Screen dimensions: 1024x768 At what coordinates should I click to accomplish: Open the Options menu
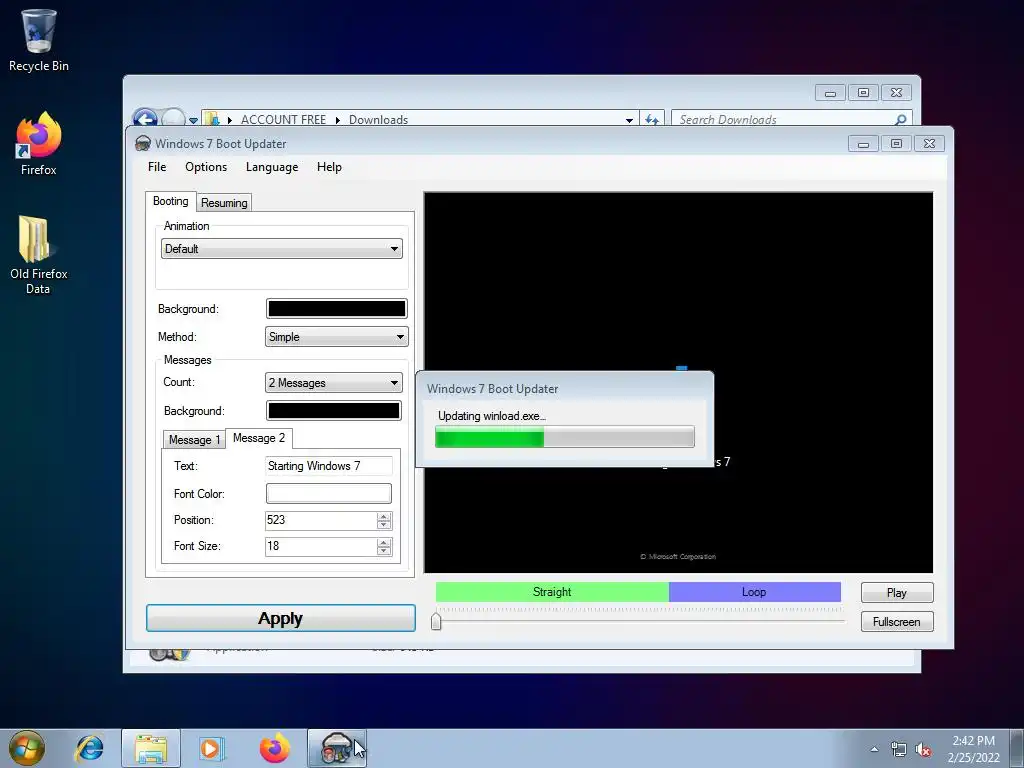point(206,167)
